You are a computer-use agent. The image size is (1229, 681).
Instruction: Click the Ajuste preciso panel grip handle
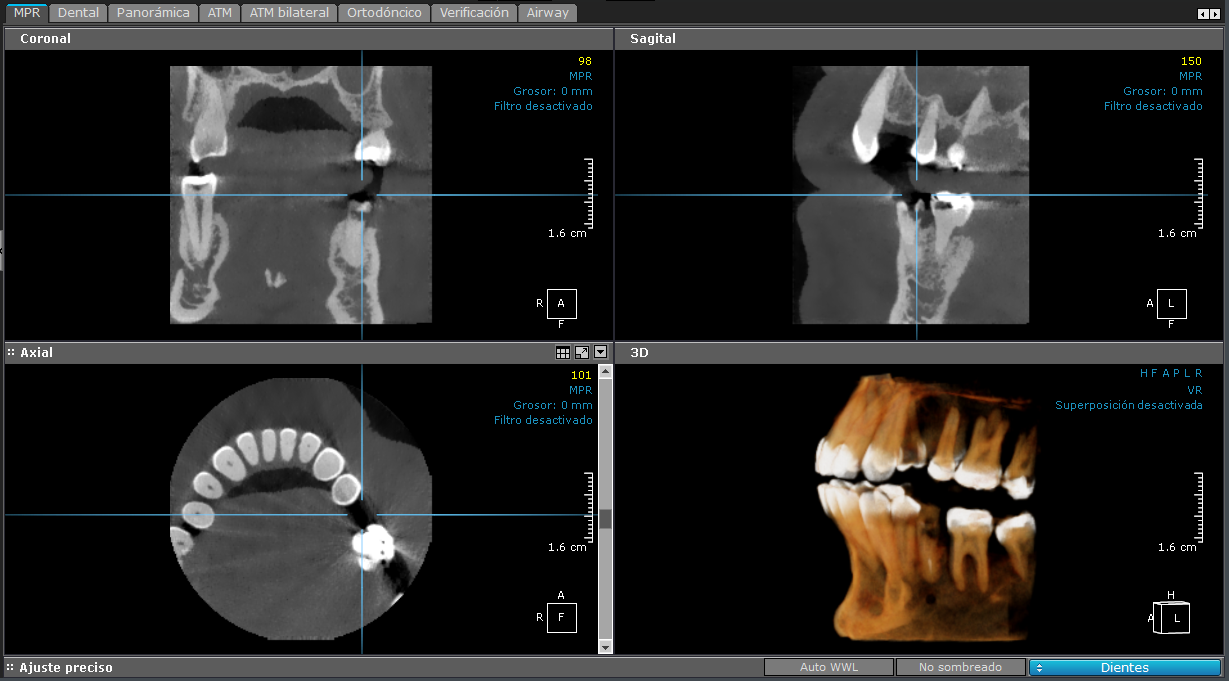click(x=10, y=667)
